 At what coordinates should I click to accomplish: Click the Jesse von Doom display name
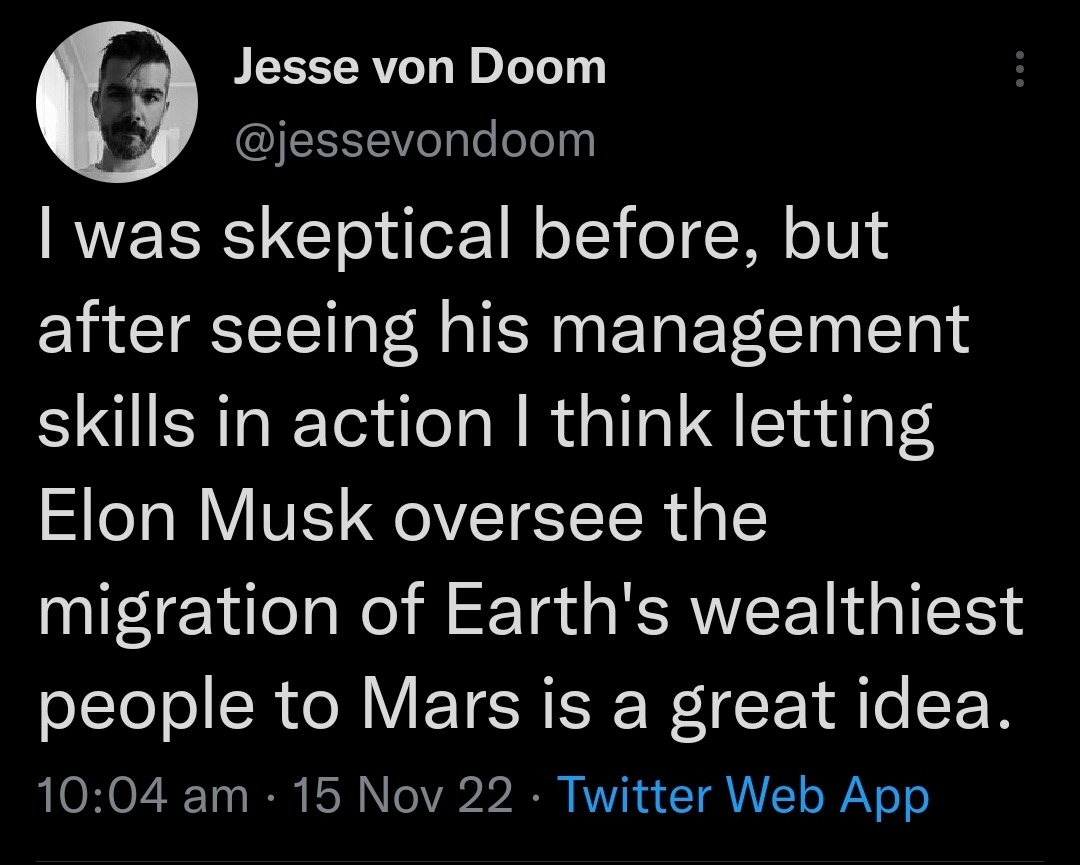click(419, 67)
